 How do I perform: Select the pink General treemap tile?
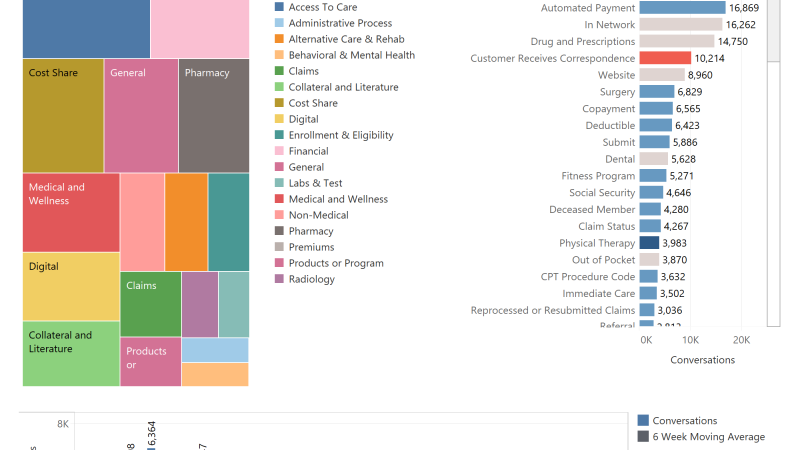pos(141,115)
